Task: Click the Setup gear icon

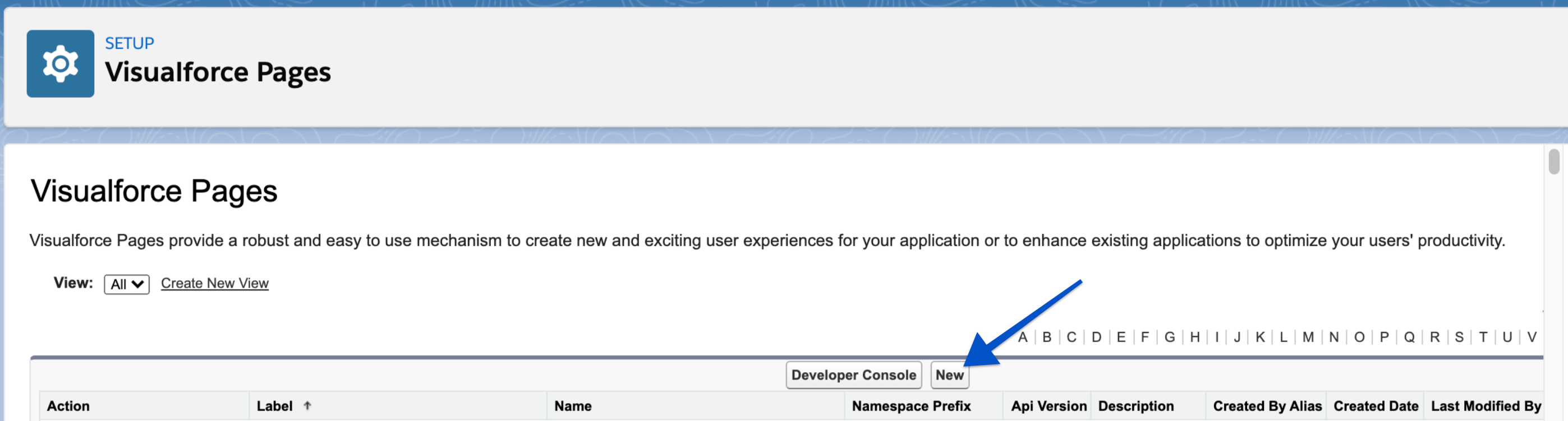Action: (x=60, y=64)
